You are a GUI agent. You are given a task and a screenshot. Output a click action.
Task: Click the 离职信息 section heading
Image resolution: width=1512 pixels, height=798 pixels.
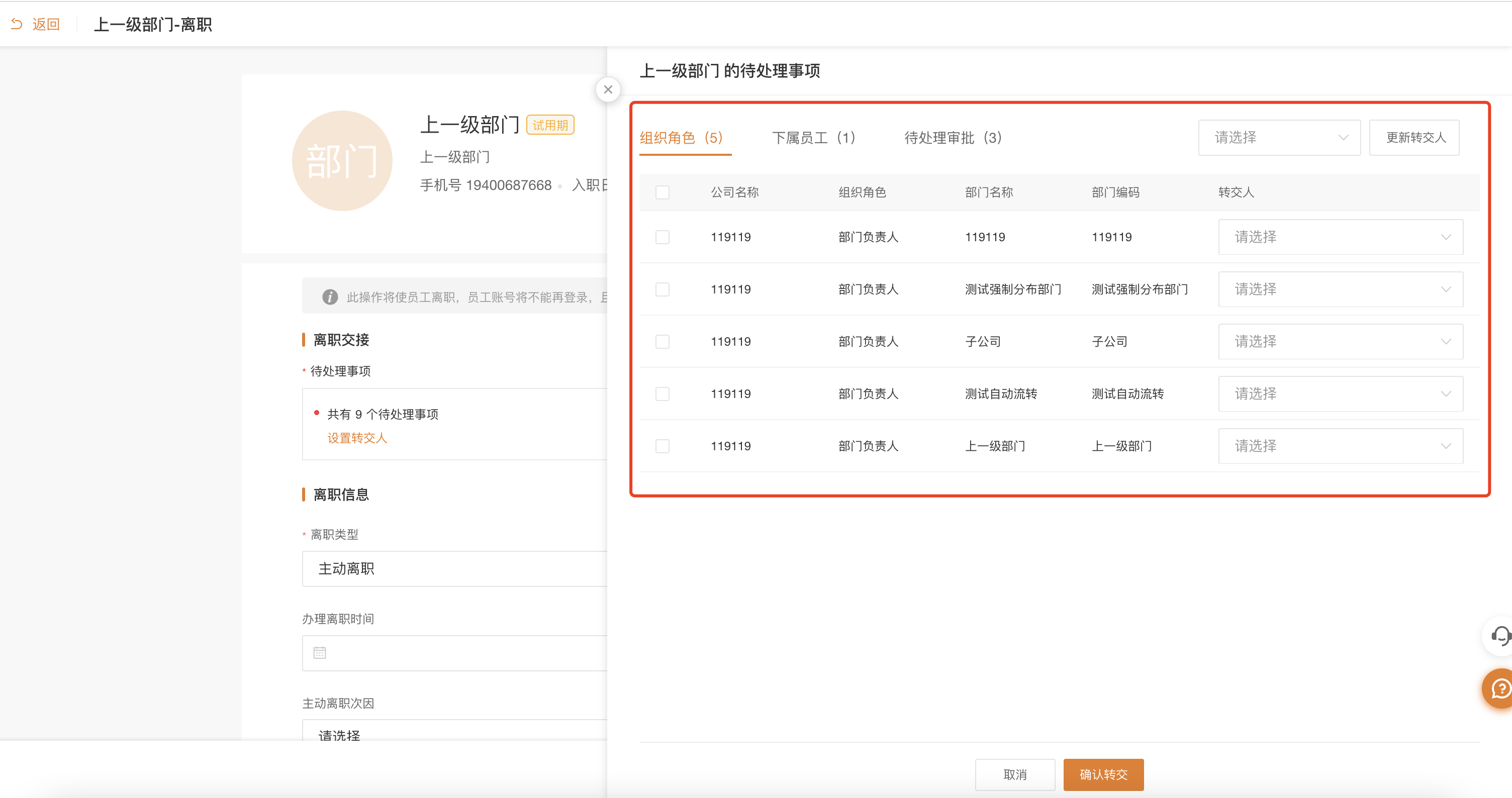tap(341, 494)
